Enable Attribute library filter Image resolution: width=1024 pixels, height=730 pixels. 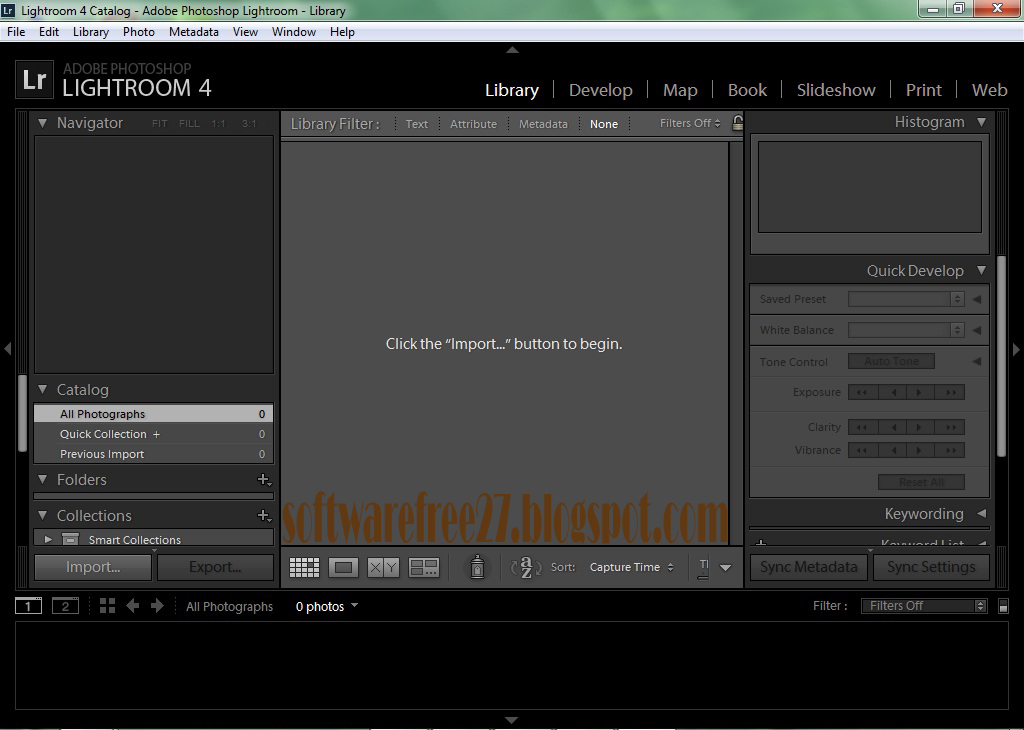473,124
